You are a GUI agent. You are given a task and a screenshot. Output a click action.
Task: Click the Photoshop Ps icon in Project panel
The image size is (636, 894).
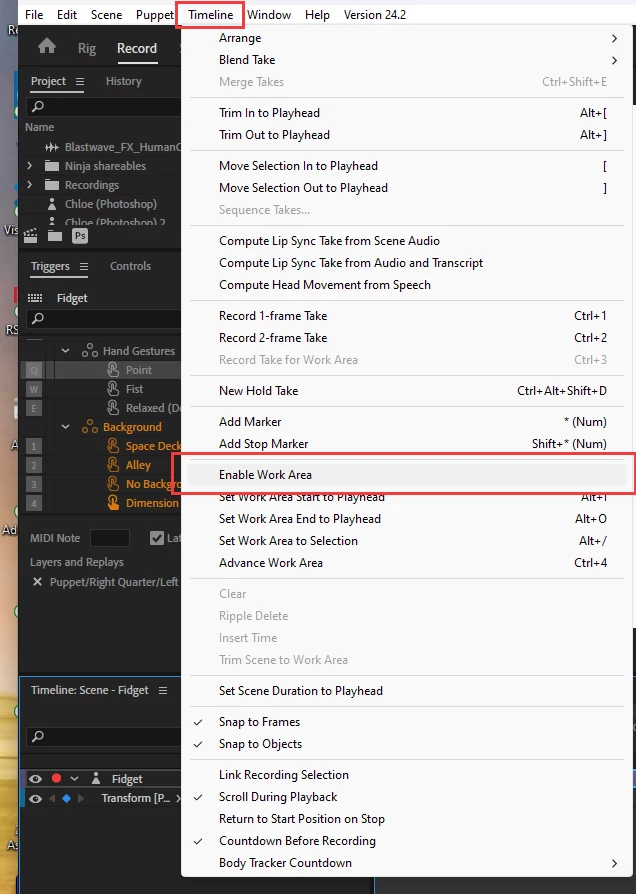coord(80,235)
